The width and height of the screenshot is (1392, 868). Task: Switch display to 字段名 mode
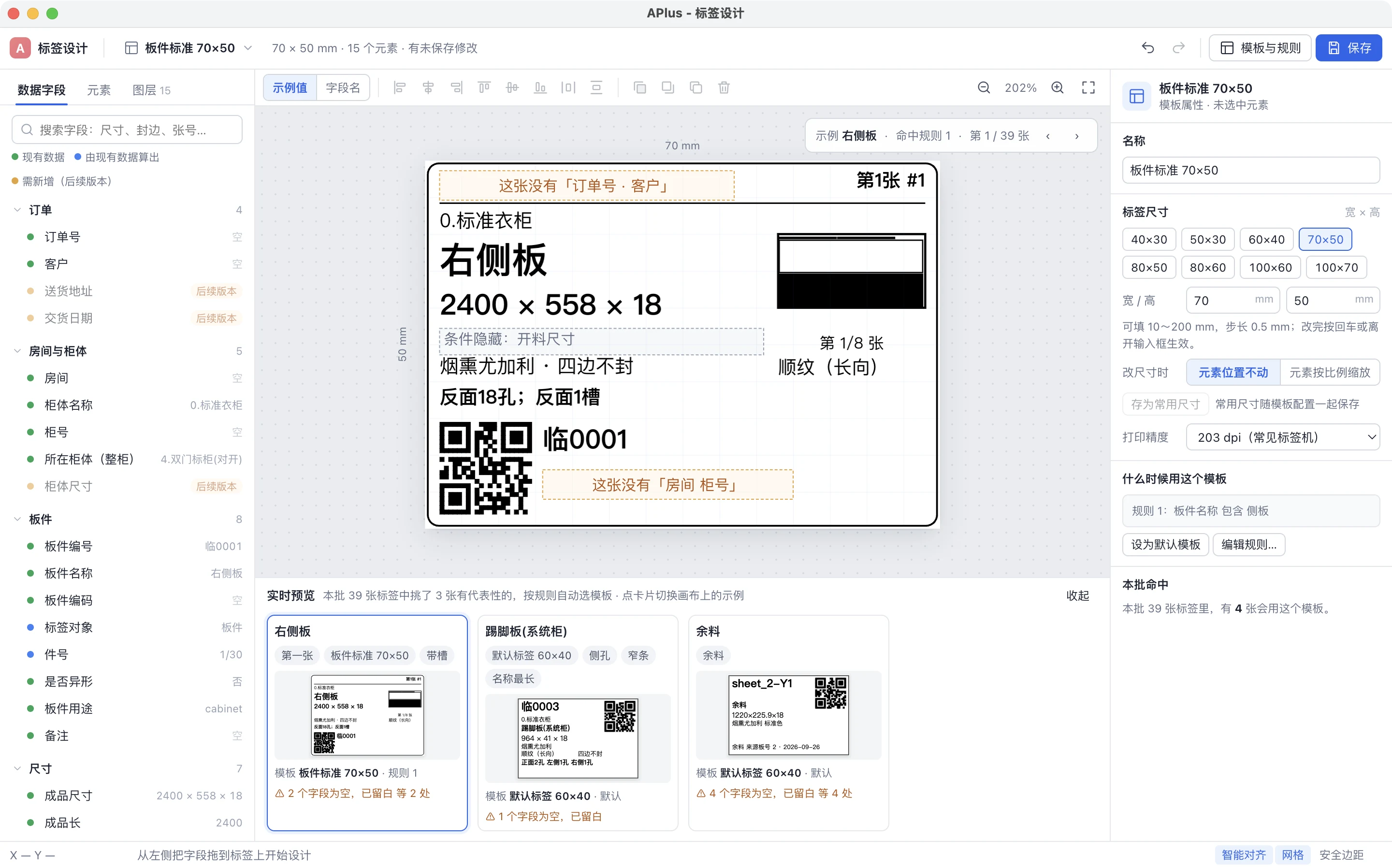point(343,88)
